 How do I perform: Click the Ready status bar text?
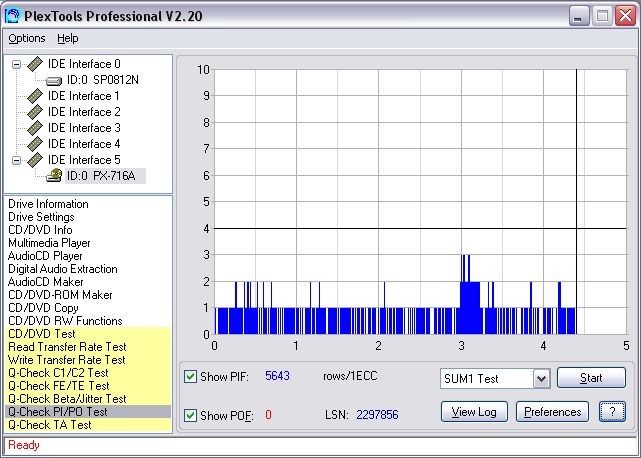click(x=24, y=445)
